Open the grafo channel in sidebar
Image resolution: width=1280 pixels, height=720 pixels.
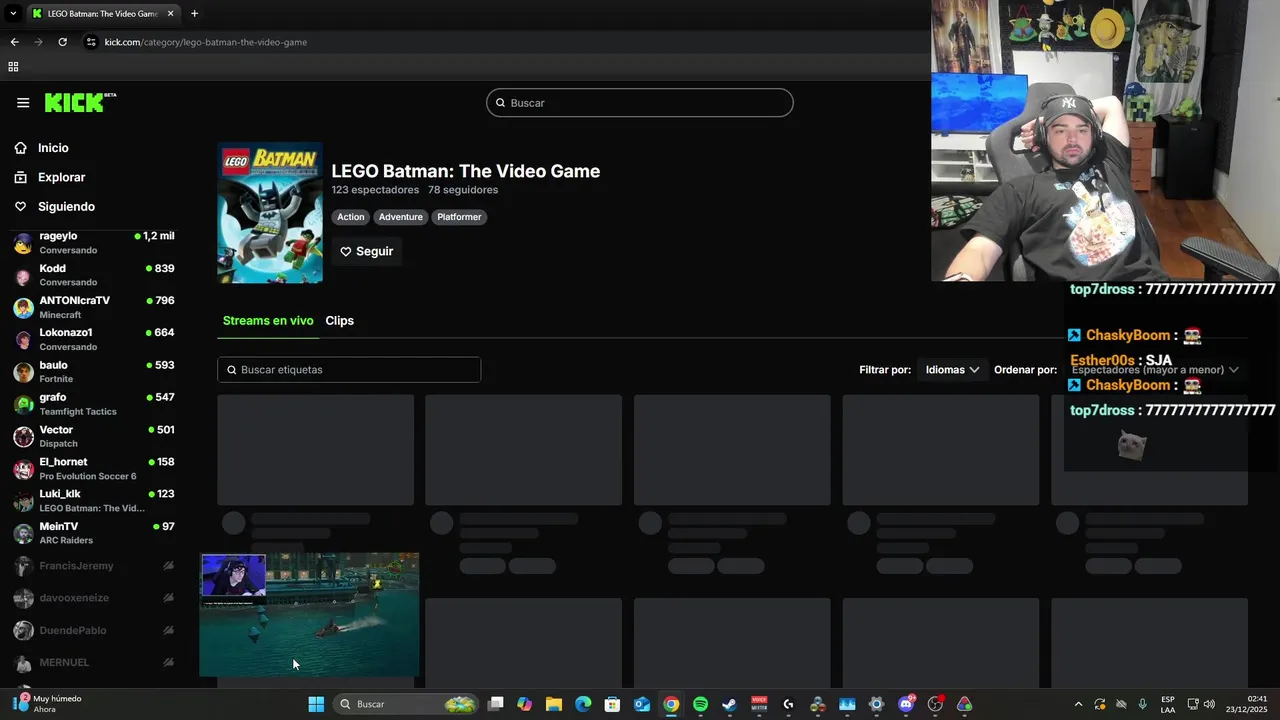click(94, 404)
